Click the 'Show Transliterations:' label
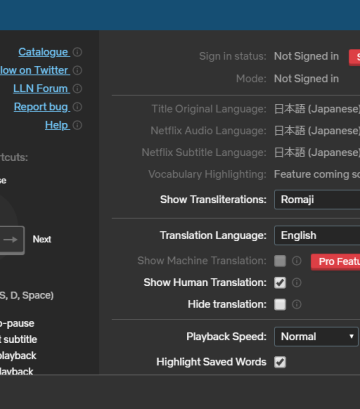 [x=213, y=200]
